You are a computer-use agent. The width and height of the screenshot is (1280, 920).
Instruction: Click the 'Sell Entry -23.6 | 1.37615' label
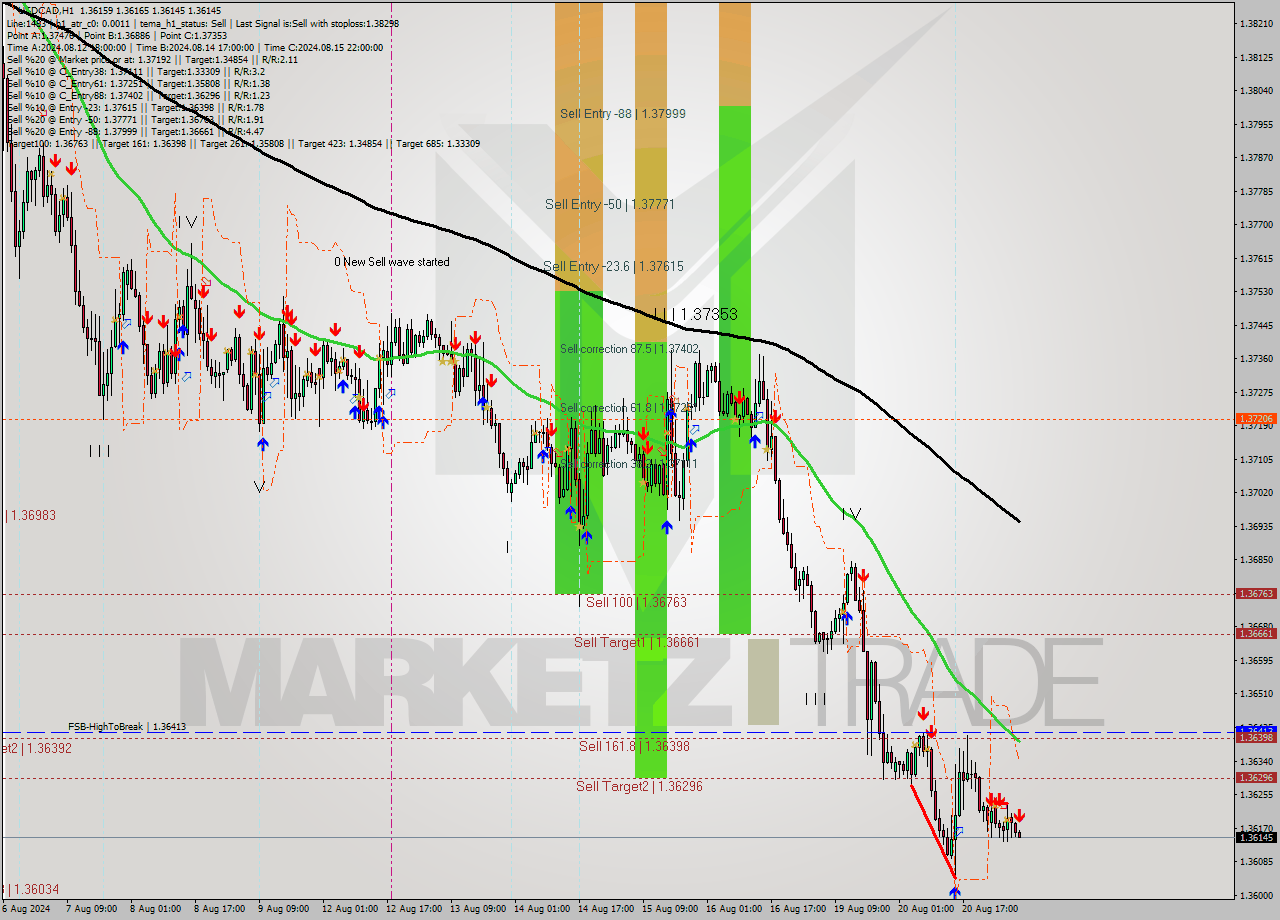click(x=613, y=267)
